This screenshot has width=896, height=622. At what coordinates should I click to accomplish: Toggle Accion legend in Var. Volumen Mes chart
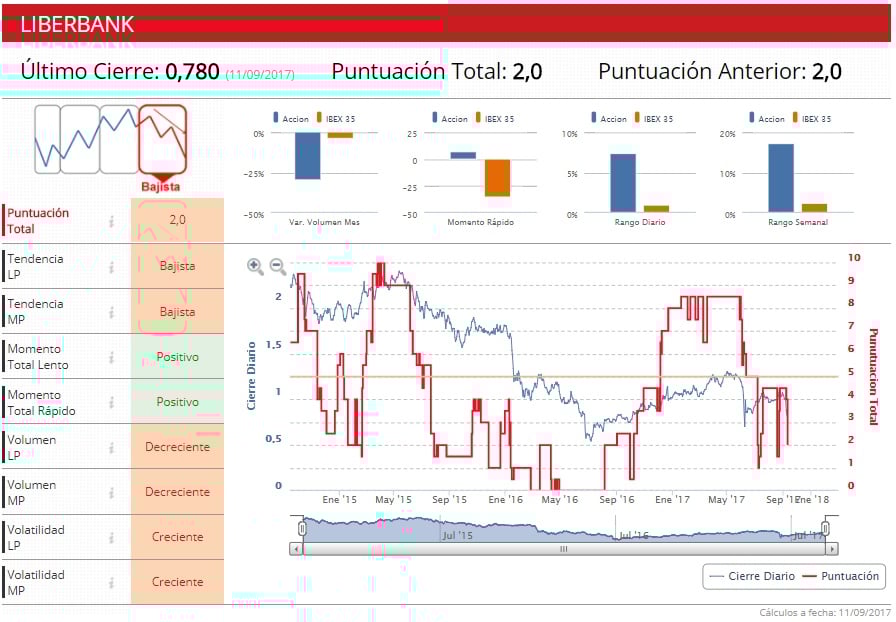tap(291, 118)
